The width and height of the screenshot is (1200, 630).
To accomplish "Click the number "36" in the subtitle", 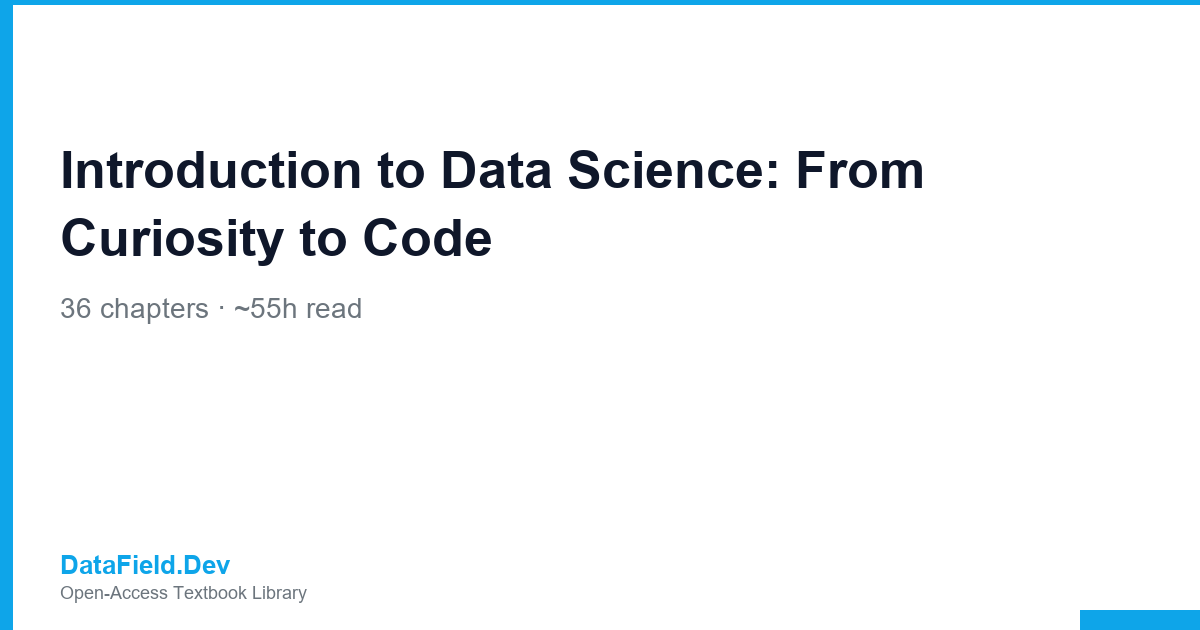I will [x=76, y=309].
